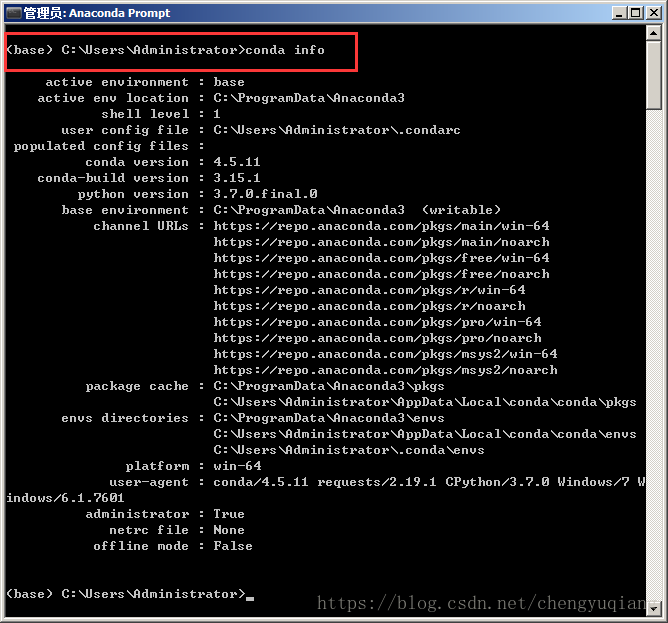Click the conda version value 4.5.11
668x623 pixels.
coord(237,162)
